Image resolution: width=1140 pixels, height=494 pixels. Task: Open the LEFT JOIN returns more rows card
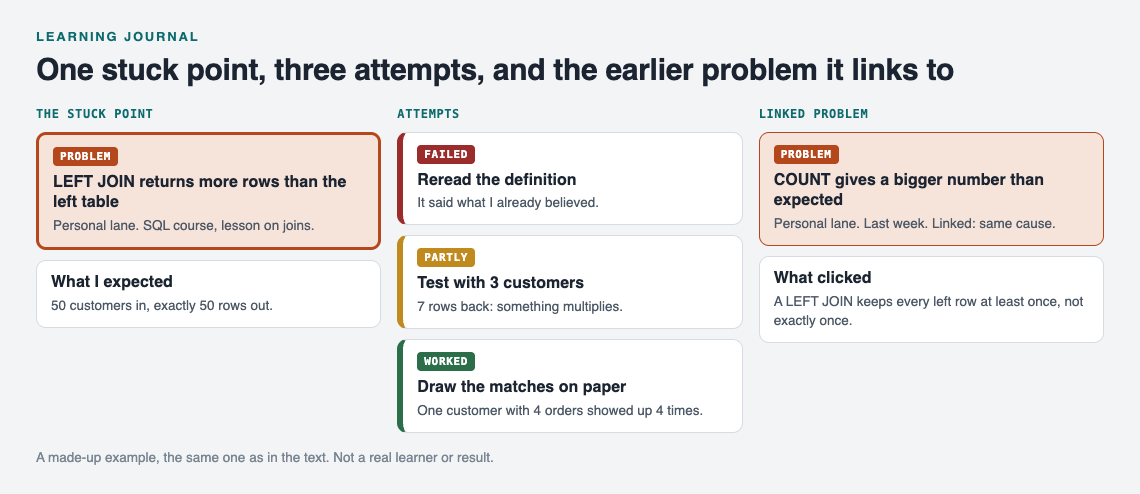(x=208, y=191)
